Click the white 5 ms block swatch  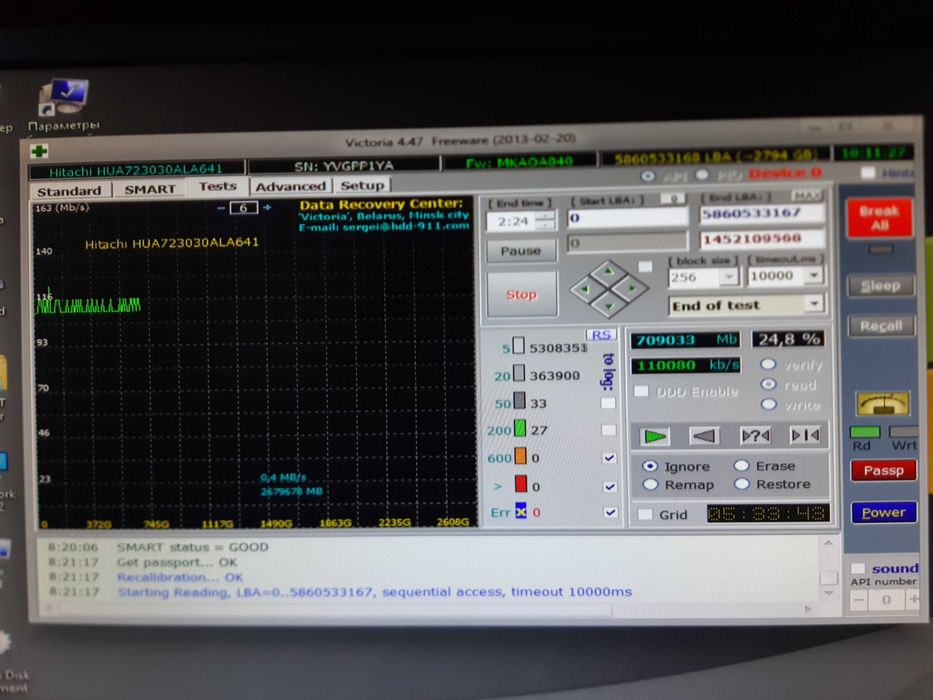click(519, 345)
